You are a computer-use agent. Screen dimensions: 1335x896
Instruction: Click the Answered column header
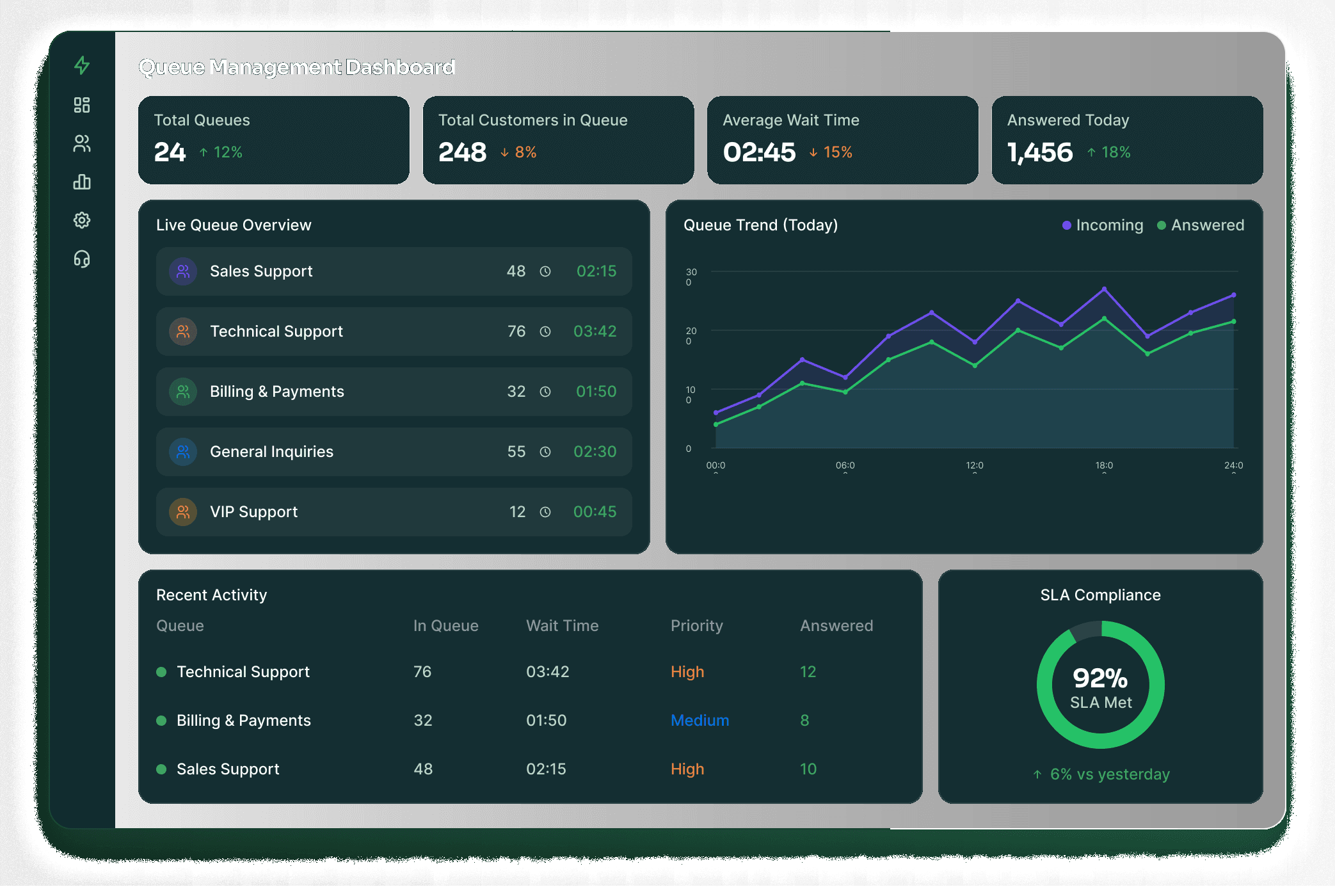click(x=836, y=626)
